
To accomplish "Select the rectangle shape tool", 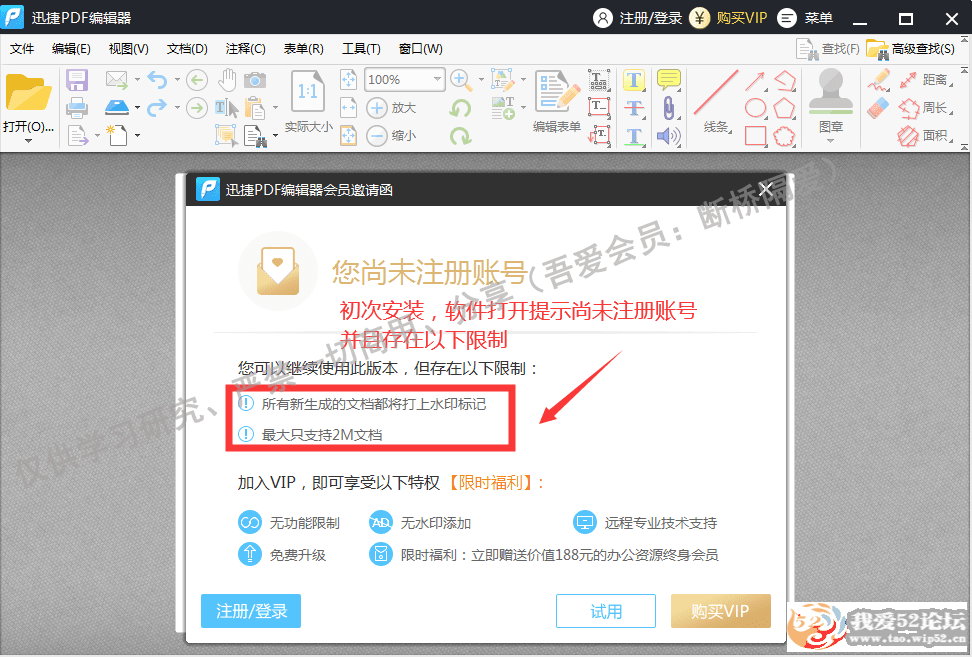I will [x=755, y=136].
